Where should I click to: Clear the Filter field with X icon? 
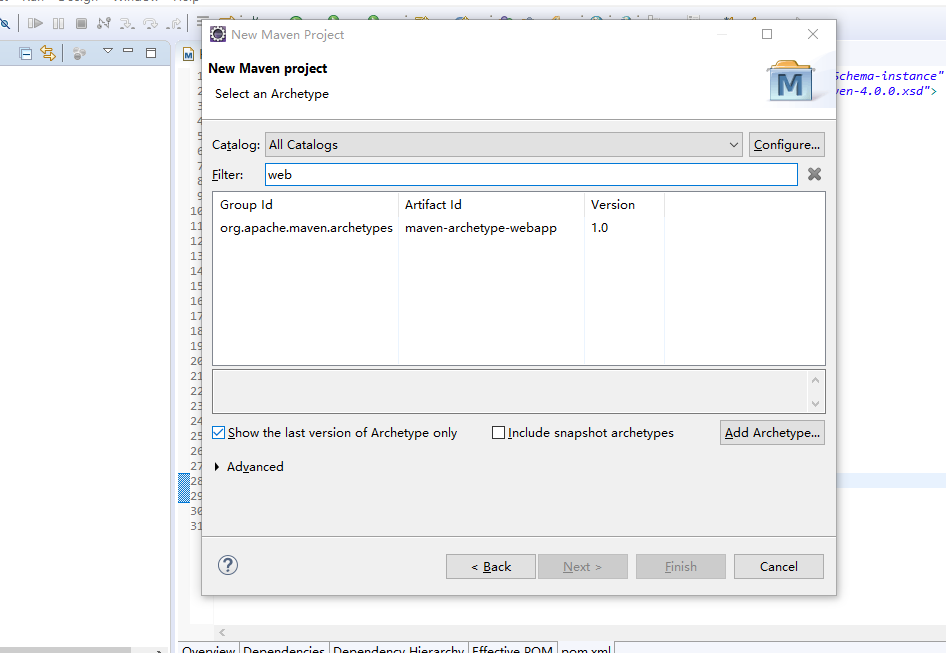point(814,174)
